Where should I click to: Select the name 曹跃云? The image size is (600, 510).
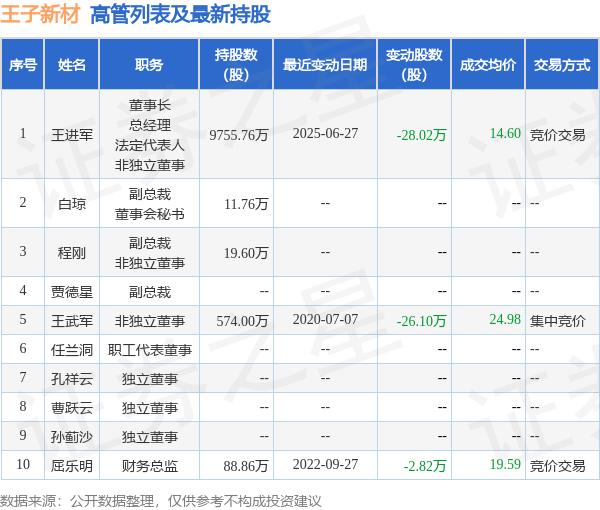[72, 408]
